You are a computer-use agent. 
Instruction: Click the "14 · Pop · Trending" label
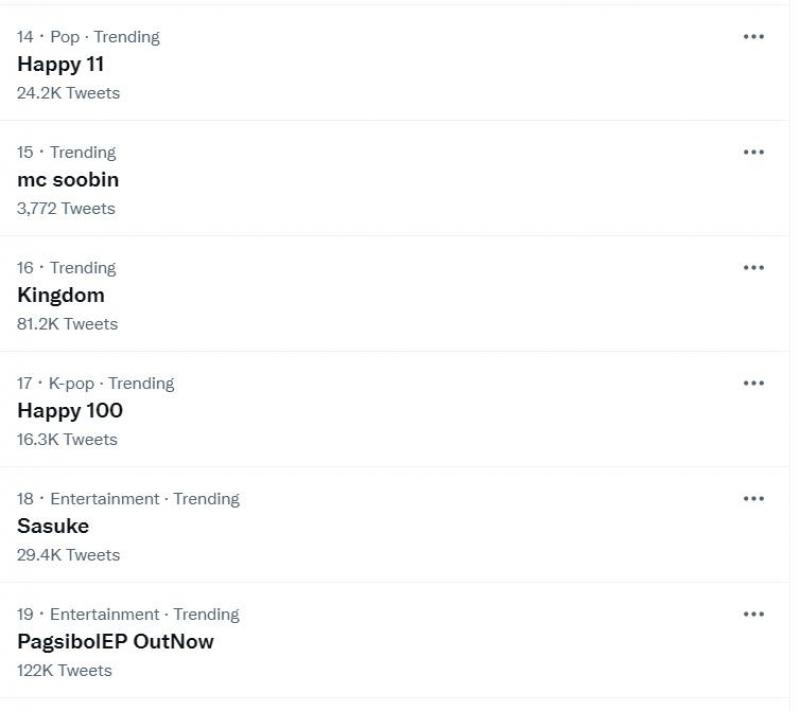[x=88, y=37]
